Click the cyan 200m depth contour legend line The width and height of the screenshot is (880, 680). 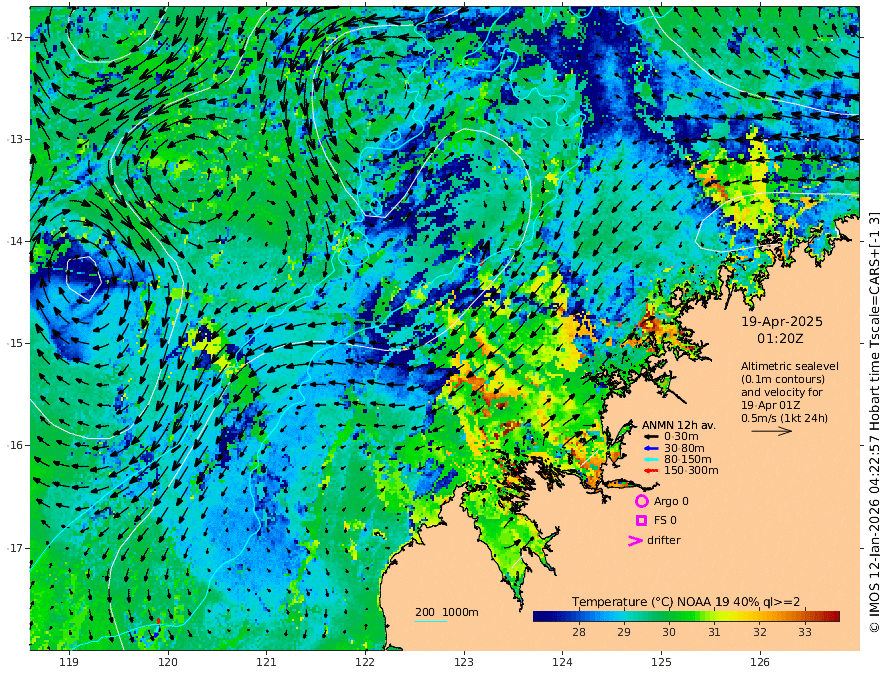(x=430, y=621)
